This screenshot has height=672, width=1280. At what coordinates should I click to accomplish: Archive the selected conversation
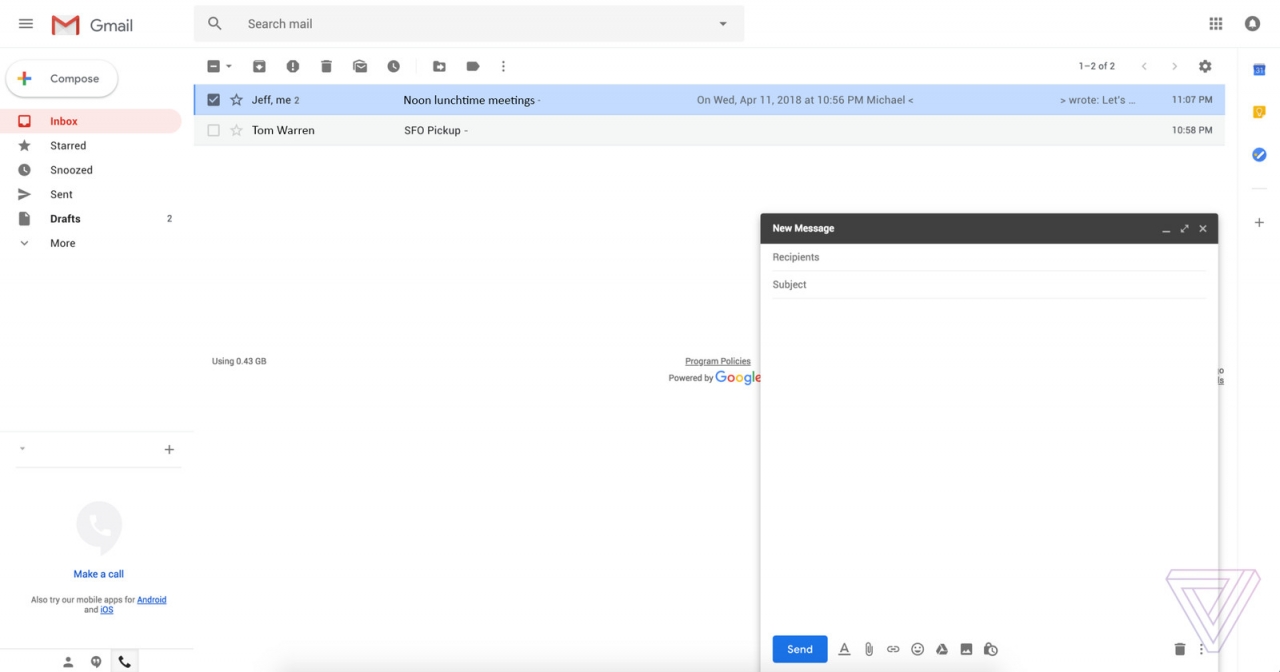pyautogui.click(x=259, y=66)
